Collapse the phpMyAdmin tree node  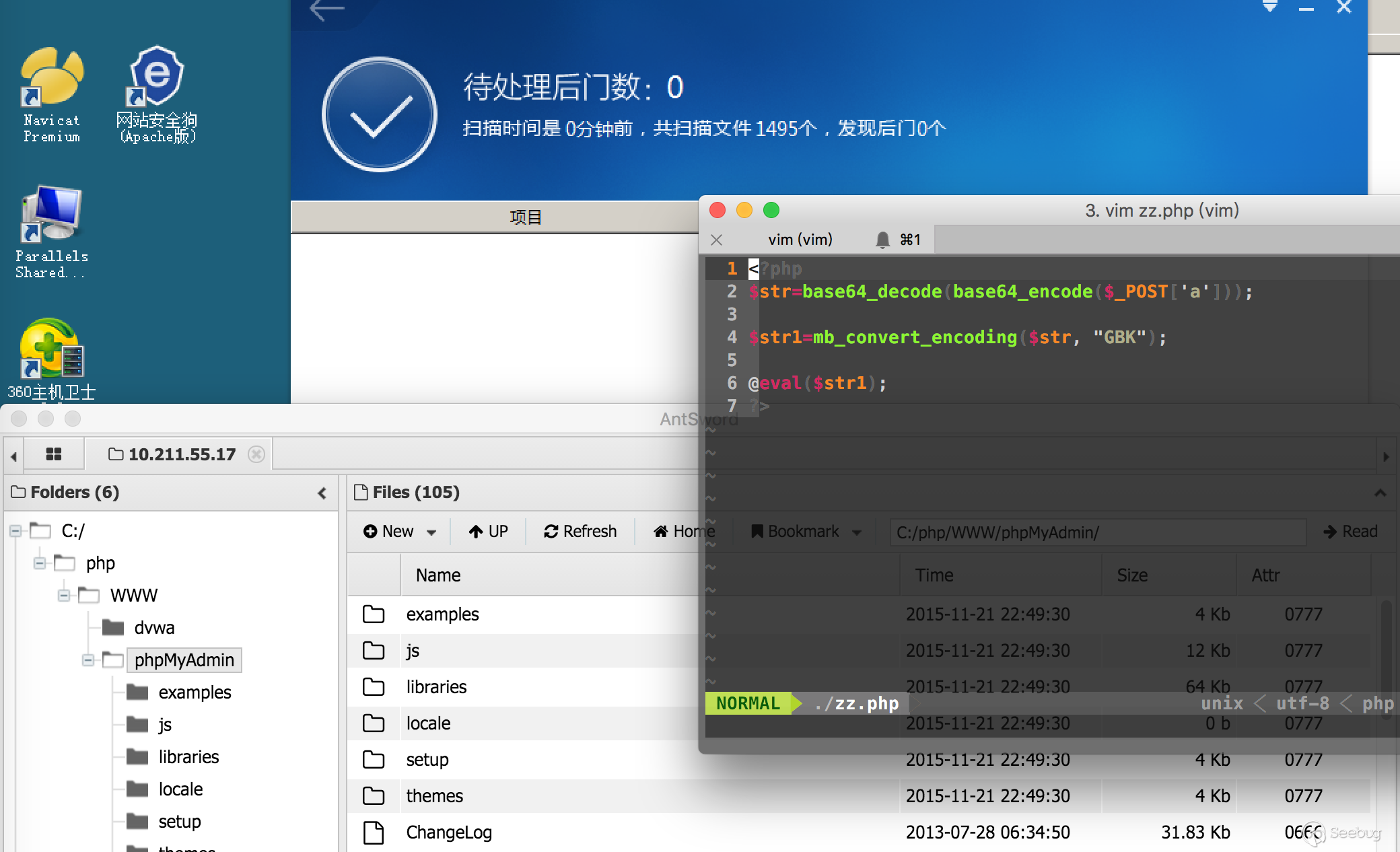point(88,660)
